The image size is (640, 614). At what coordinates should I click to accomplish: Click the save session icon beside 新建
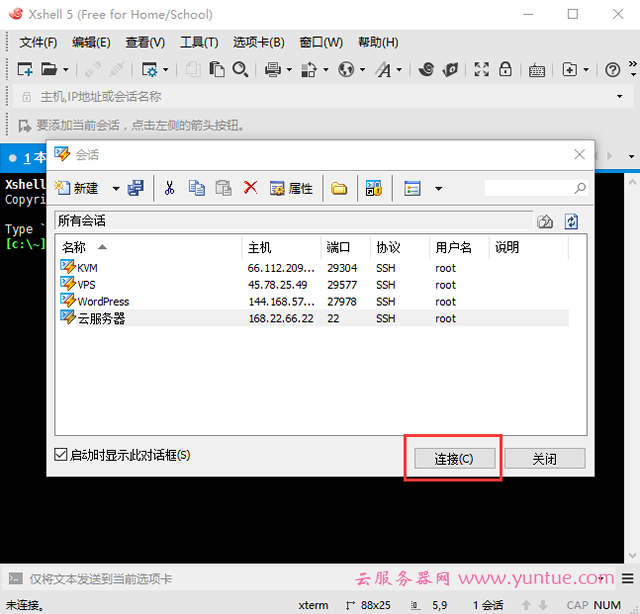coord(136,188)
